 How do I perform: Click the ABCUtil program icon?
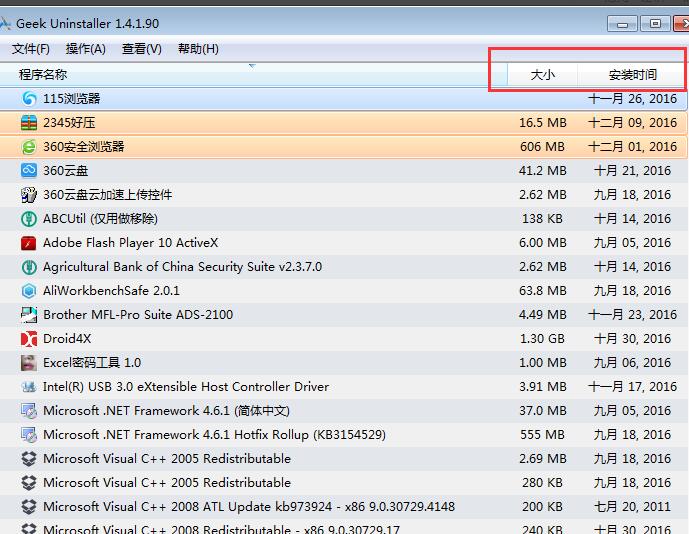[29, 219]
